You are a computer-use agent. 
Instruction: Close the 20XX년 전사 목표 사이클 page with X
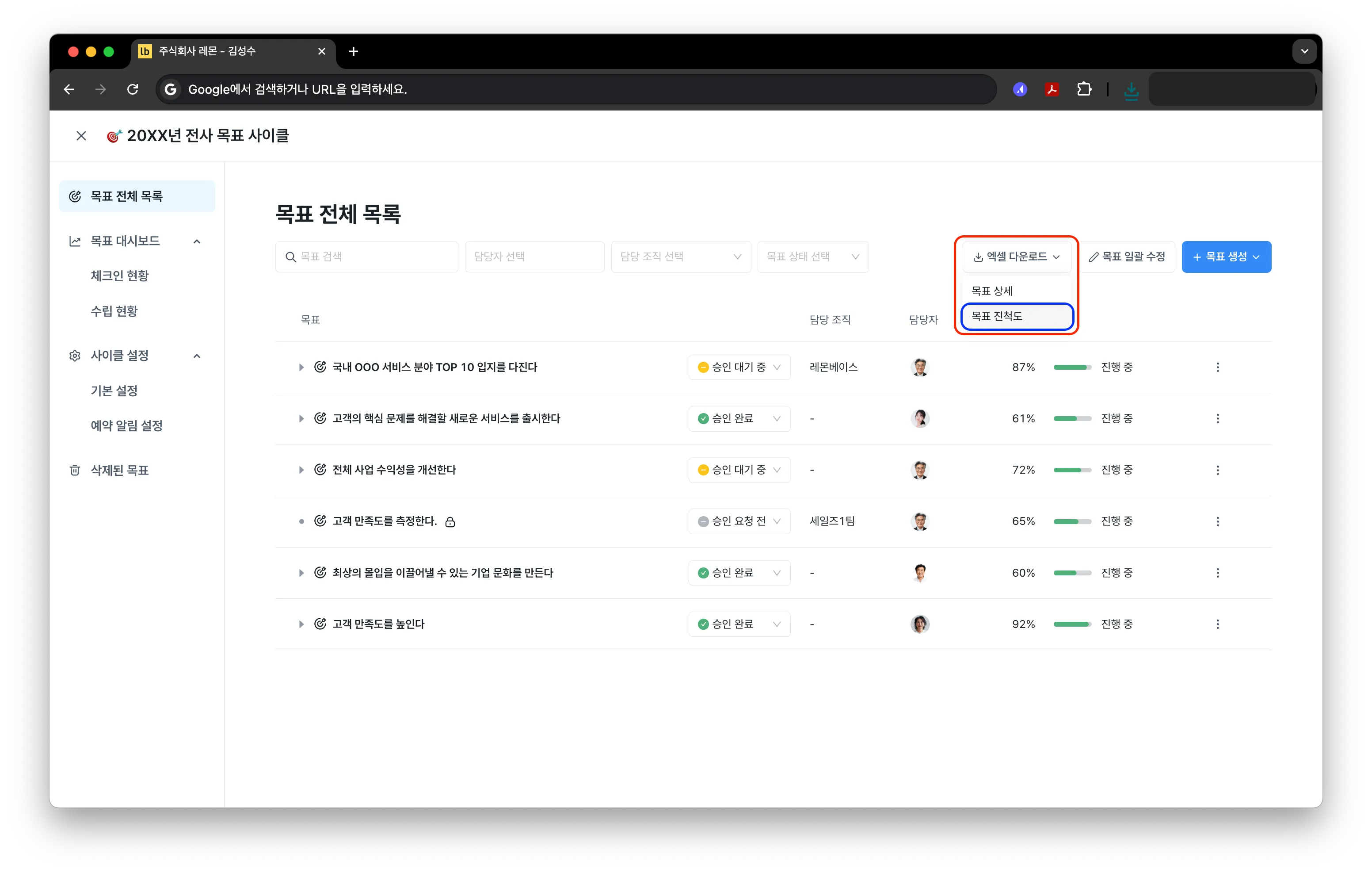81,136
